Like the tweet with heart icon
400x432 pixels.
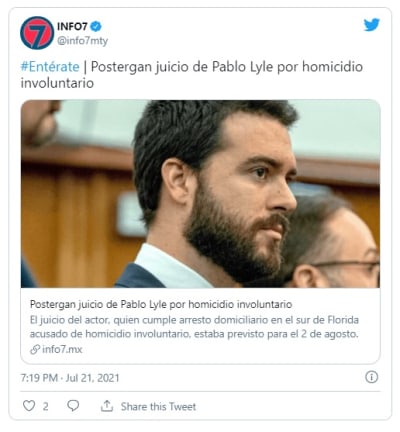[29, 406]
